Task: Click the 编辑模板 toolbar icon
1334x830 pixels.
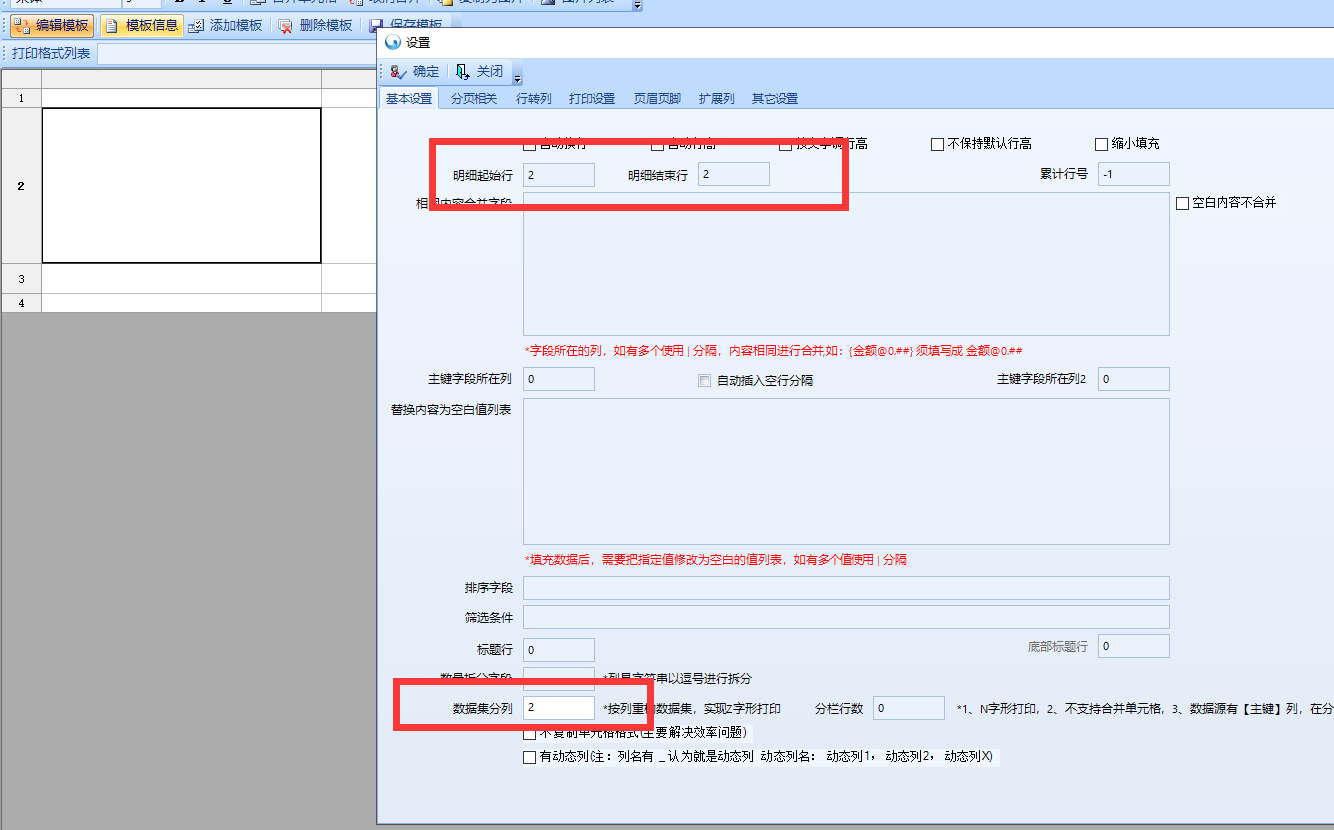Action: coord(22,26)
